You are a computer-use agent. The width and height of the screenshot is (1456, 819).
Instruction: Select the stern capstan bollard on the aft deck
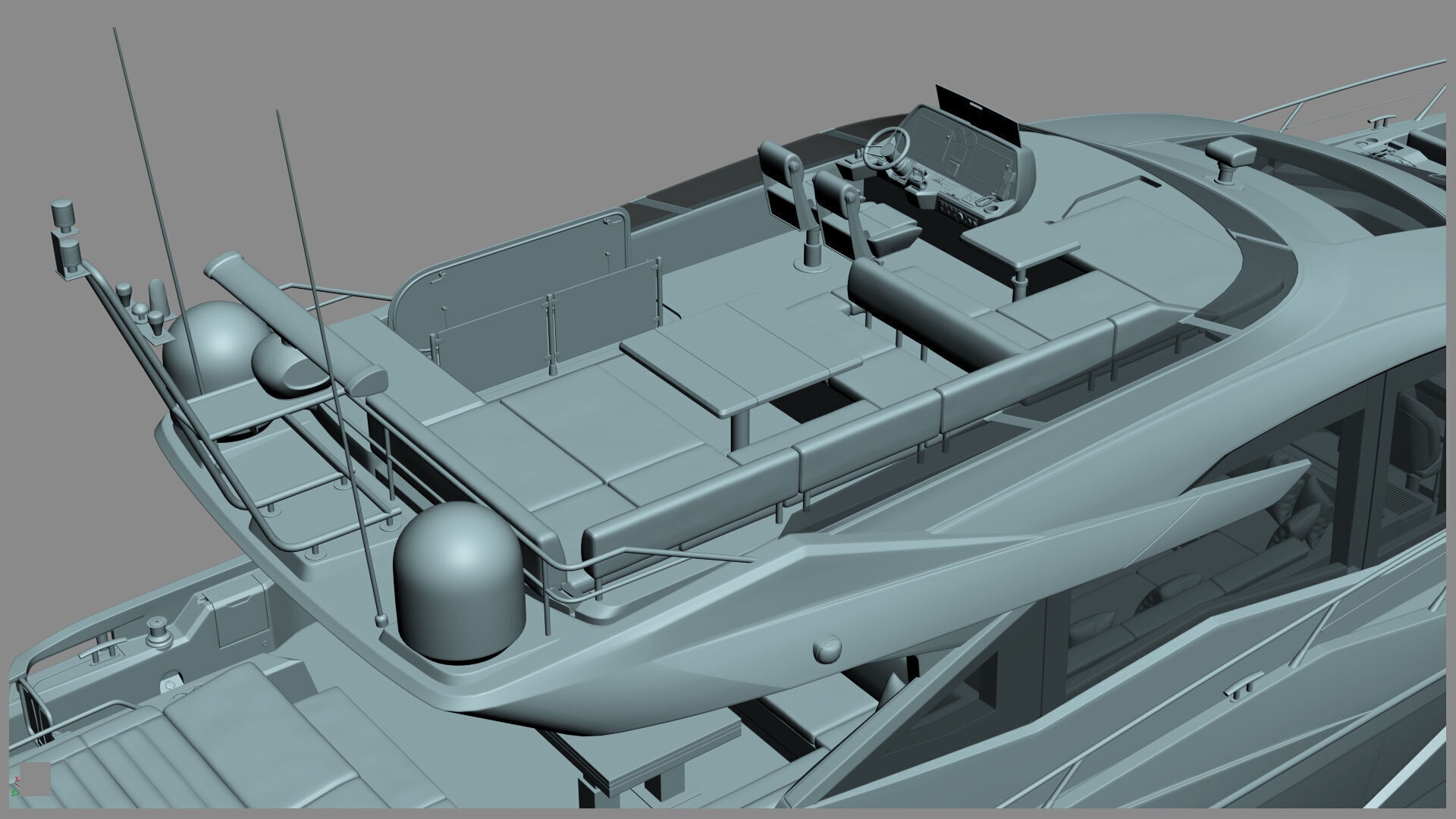coord(159,631)
